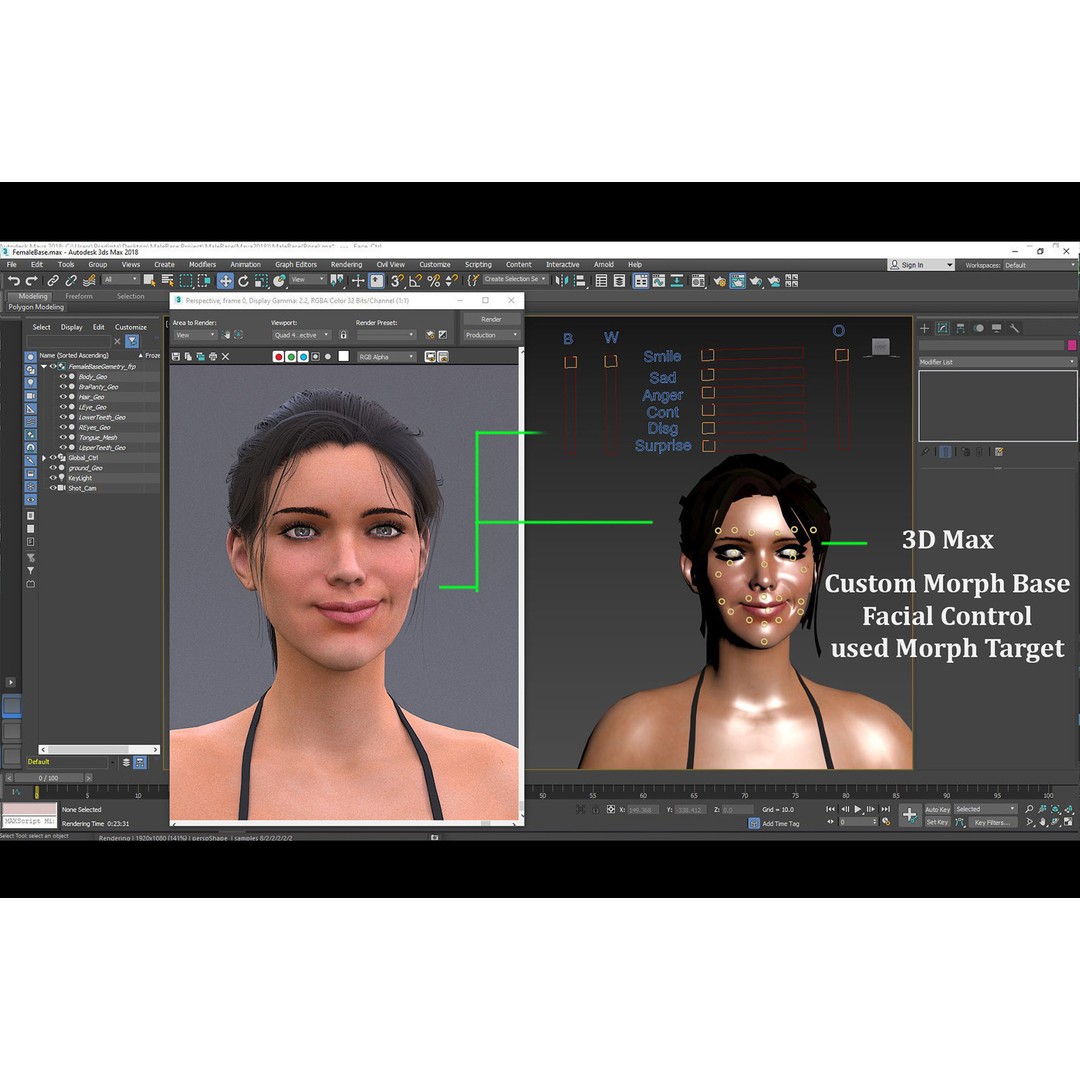Open the RGB Alpha channel dropdown
This screenshot has height=1080, width=1080.
386,357
